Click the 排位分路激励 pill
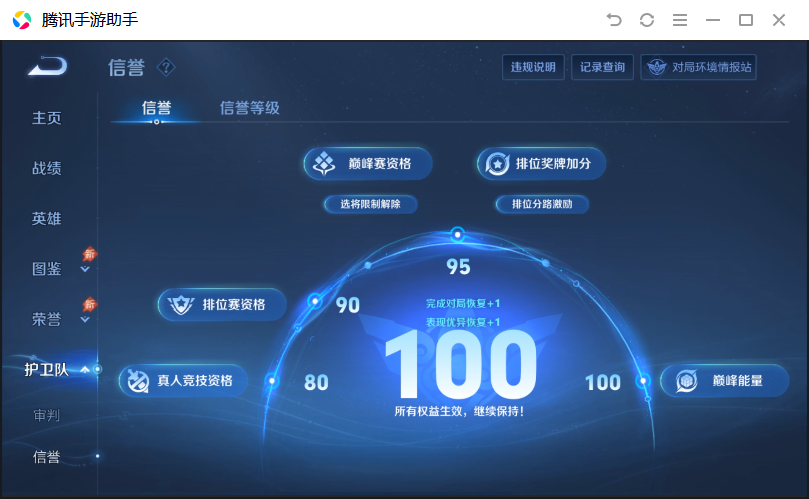The image size is (809, 499). click(x=542, y=204)
